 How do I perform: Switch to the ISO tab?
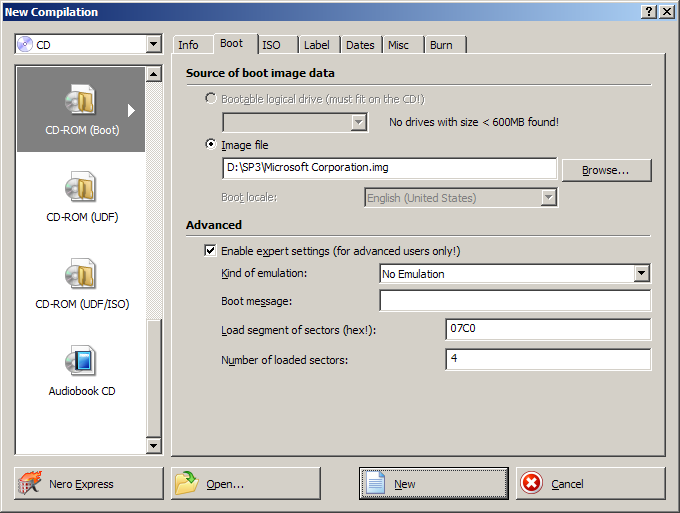tap(271, 45)
